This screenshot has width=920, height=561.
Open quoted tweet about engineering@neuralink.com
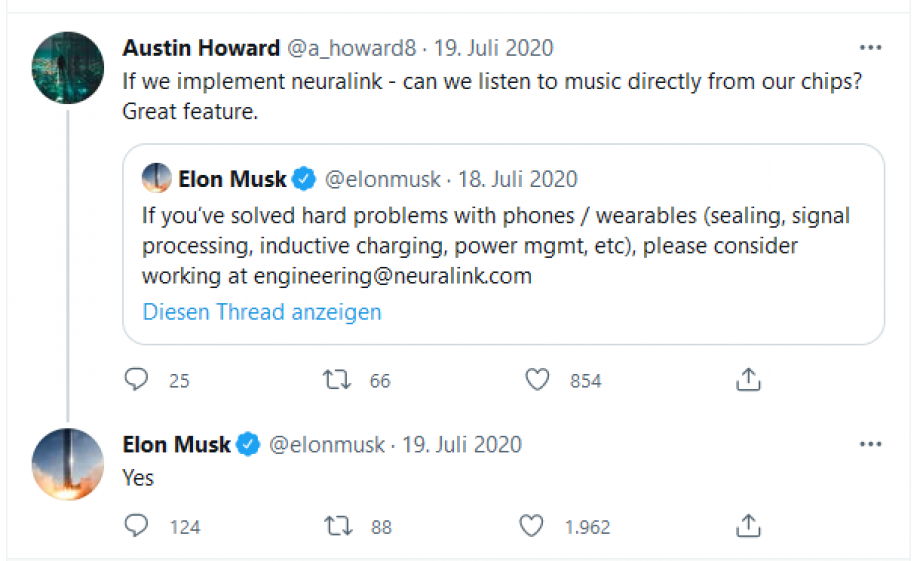pos(503,244)
